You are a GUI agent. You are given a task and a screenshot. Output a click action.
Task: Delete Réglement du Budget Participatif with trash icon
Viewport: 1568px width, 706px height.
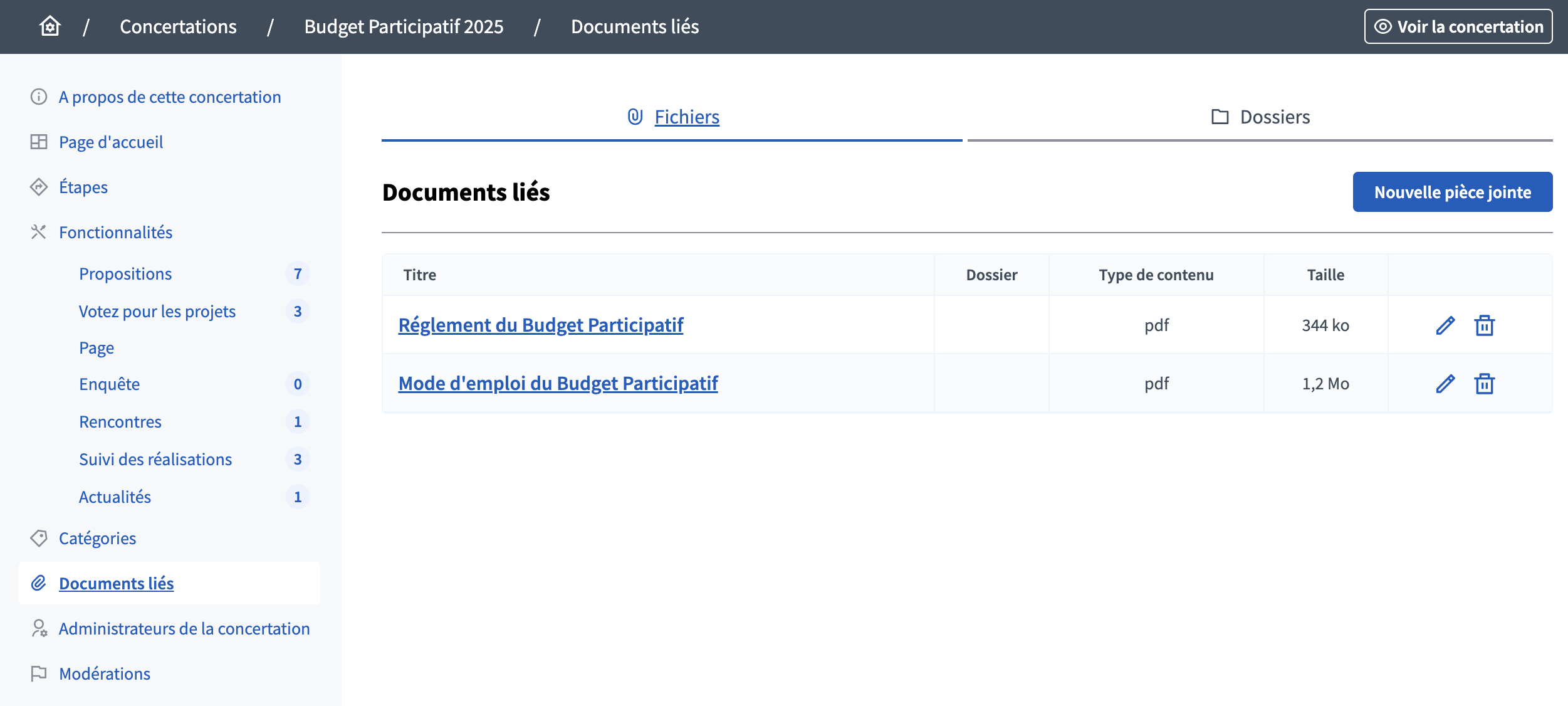pyautogui.click(x=1484, y=325)
